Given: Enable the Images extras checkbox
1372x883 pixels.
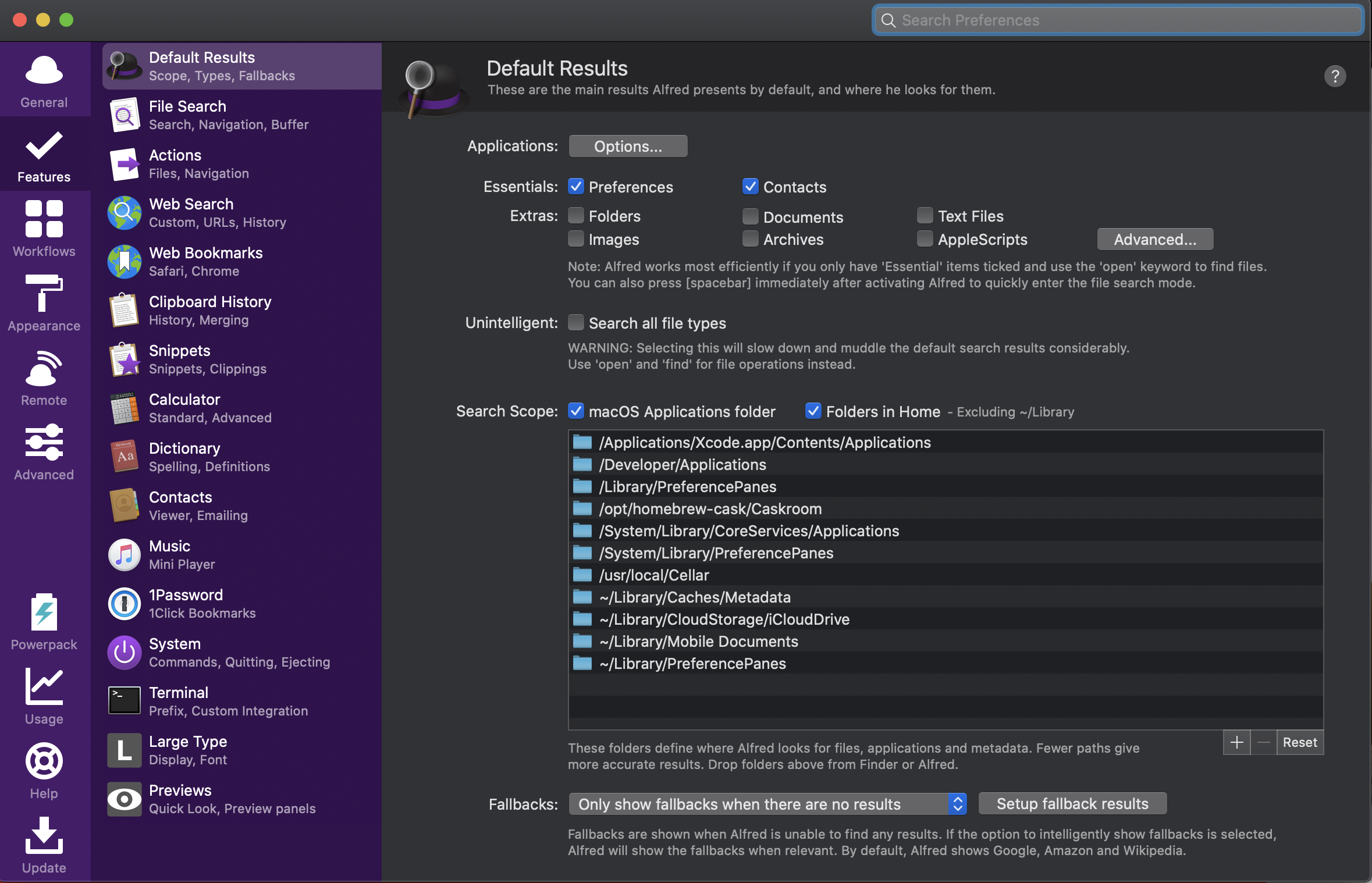Looking at the screenshot, I should point(576,239).
